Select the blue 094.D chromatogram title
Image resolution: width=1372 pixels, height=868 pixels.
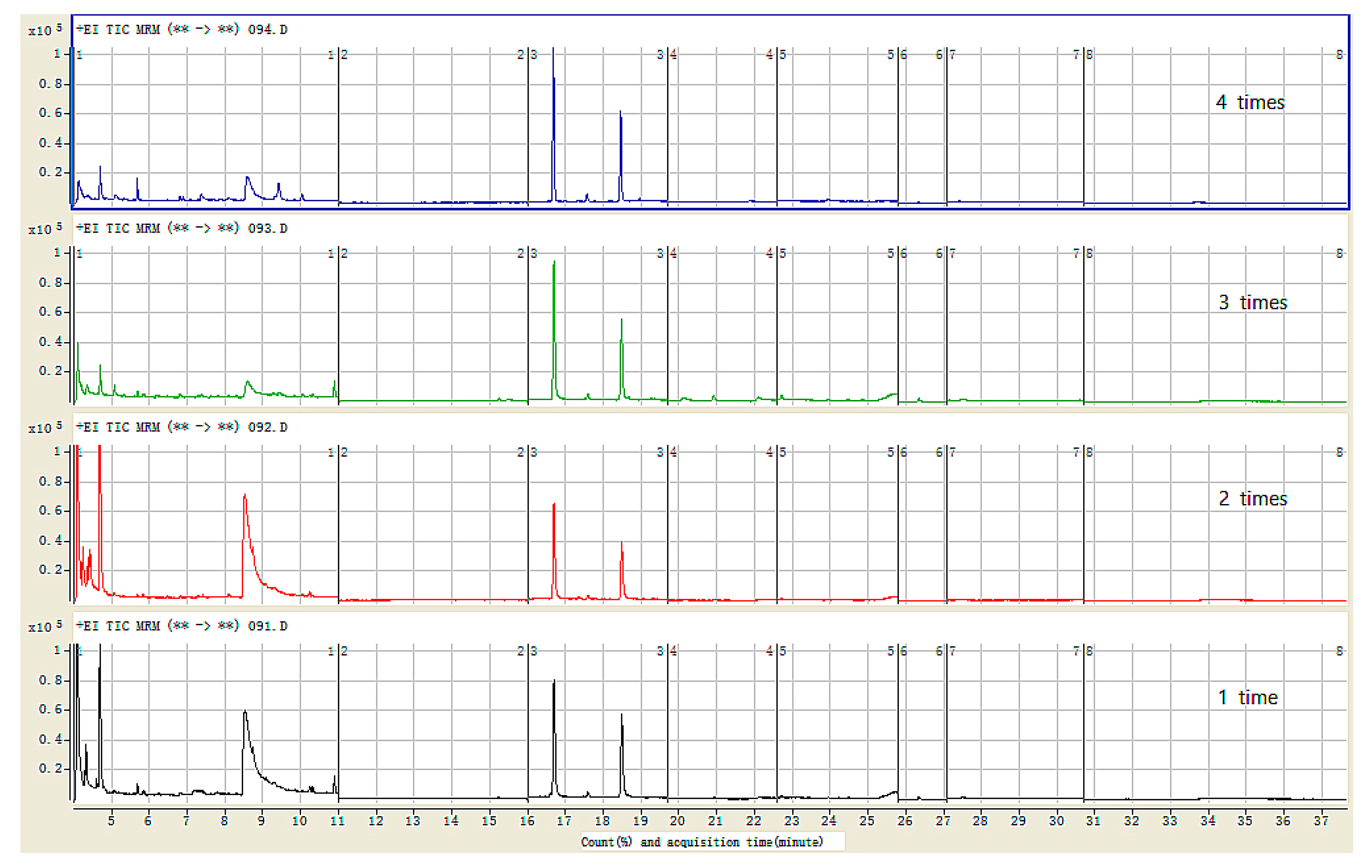click(x=182, y=29)
